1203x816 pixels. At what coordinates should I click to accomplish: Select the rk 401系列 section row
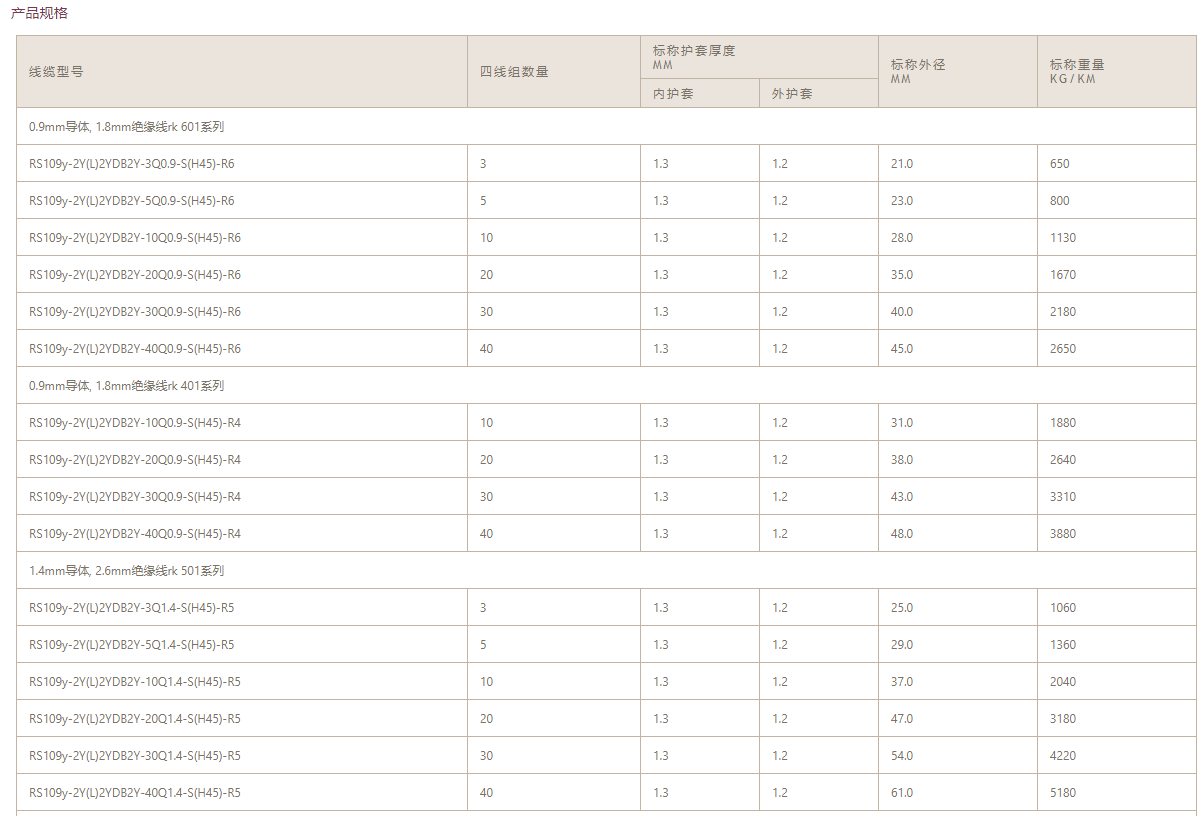point(127,386)
